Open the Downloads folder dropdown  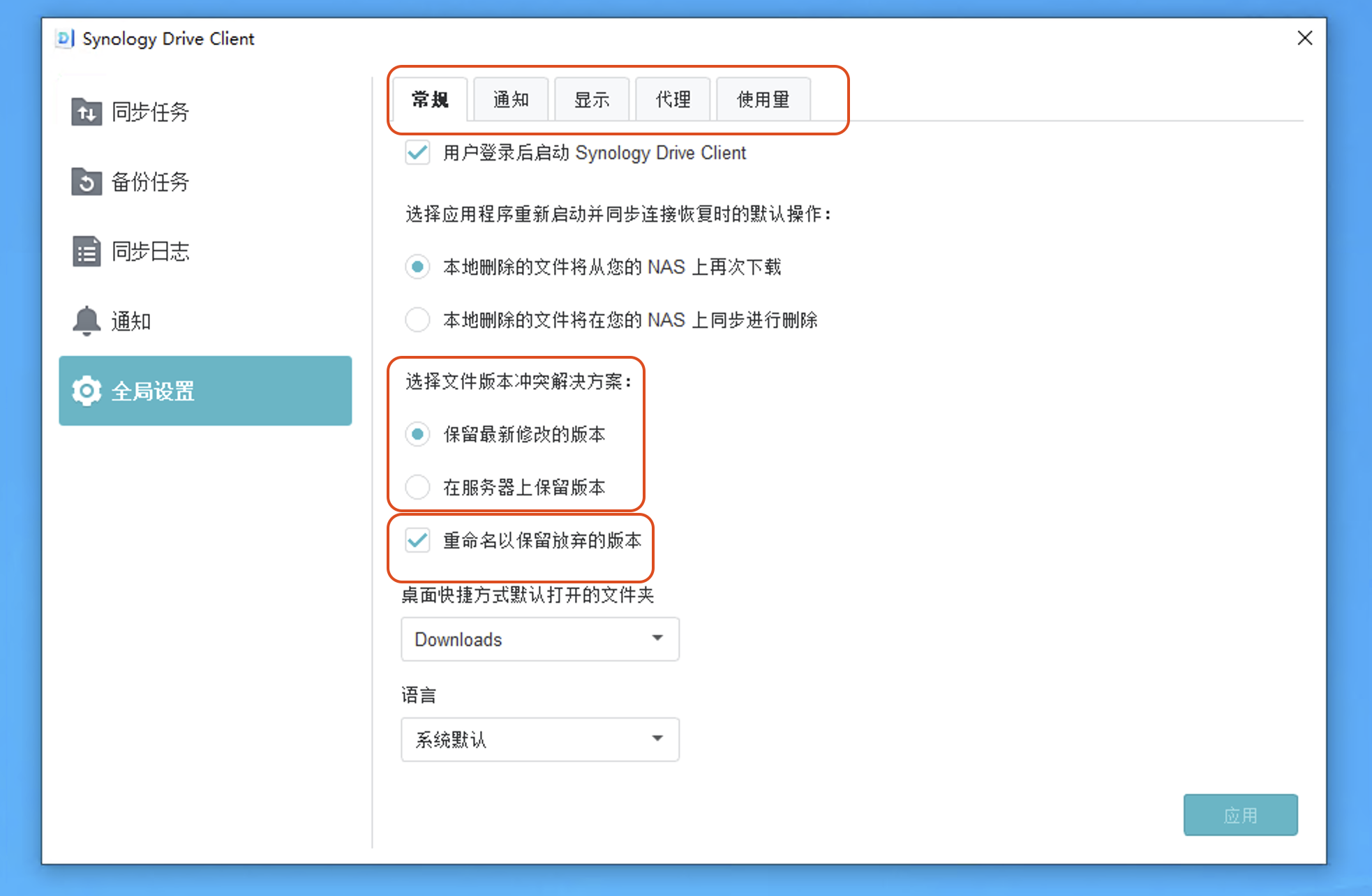(540, 639)
